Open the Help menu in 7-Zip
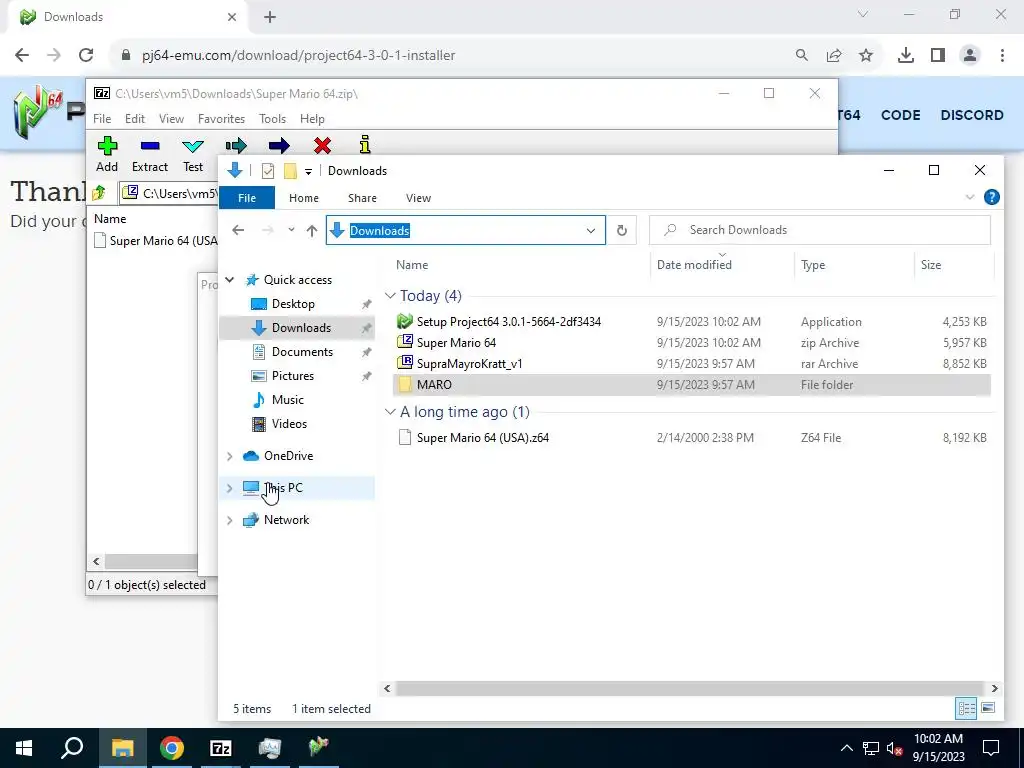This screenshot has height=768, width=1024. click(312, 119)
